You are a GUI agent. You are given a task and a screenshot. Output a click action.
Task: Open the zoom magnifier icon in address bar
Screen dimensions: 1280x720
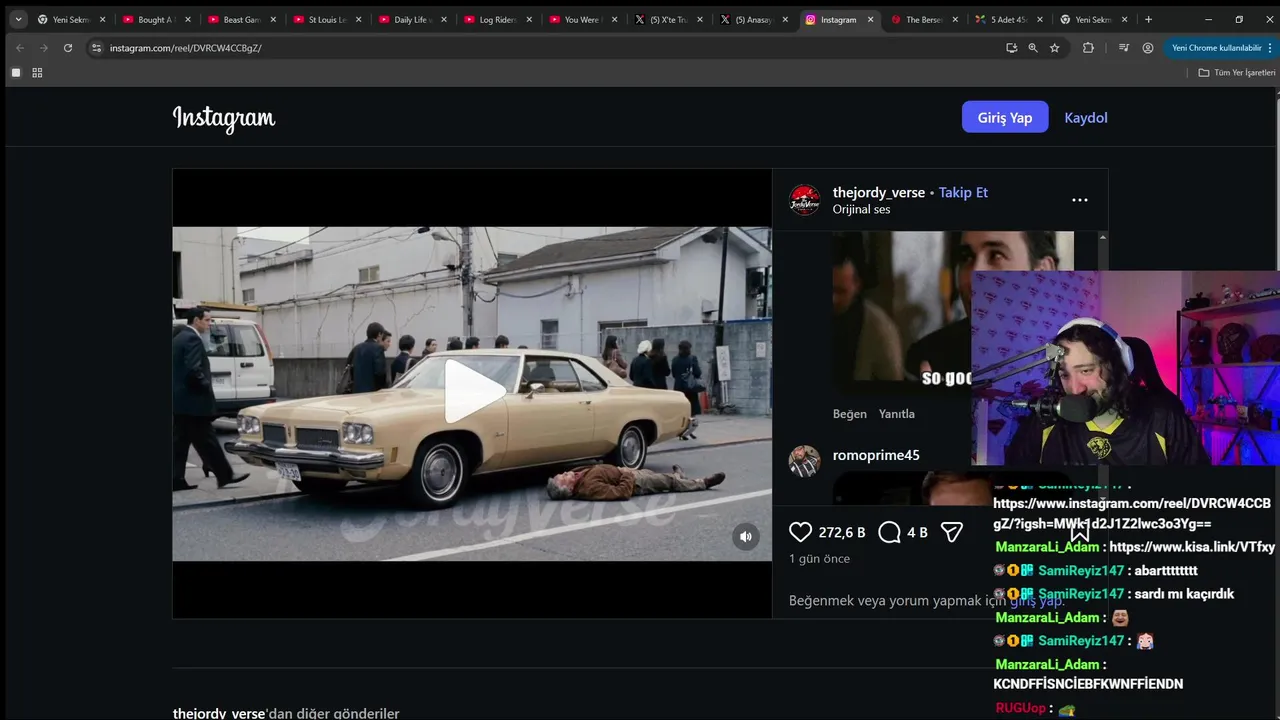1033,48
